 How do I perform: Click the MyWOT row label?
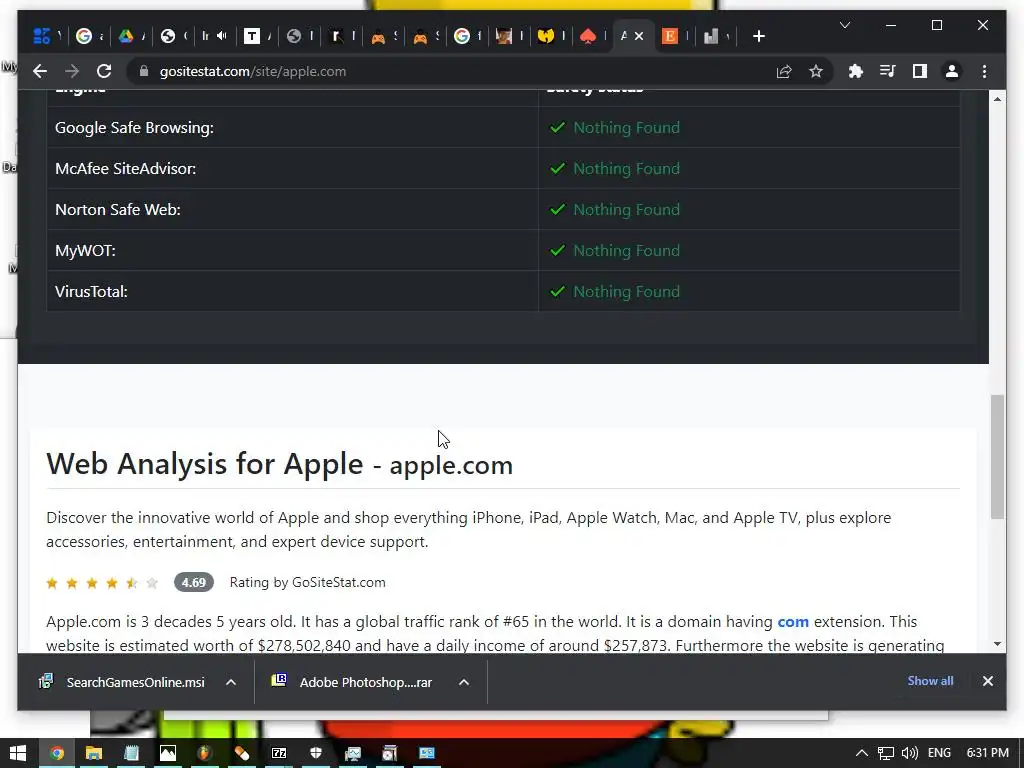85,251
